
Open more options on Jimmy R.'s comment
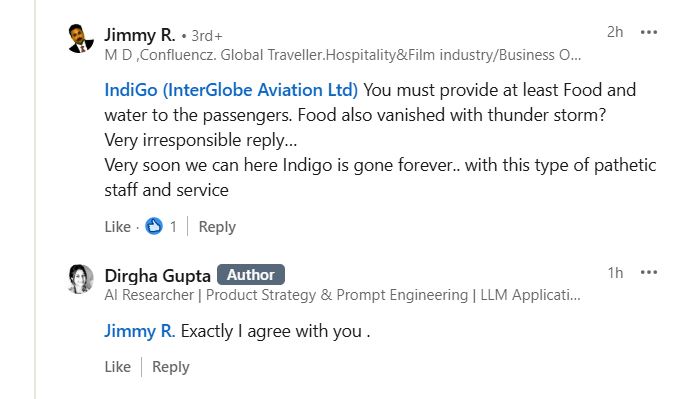649,32
